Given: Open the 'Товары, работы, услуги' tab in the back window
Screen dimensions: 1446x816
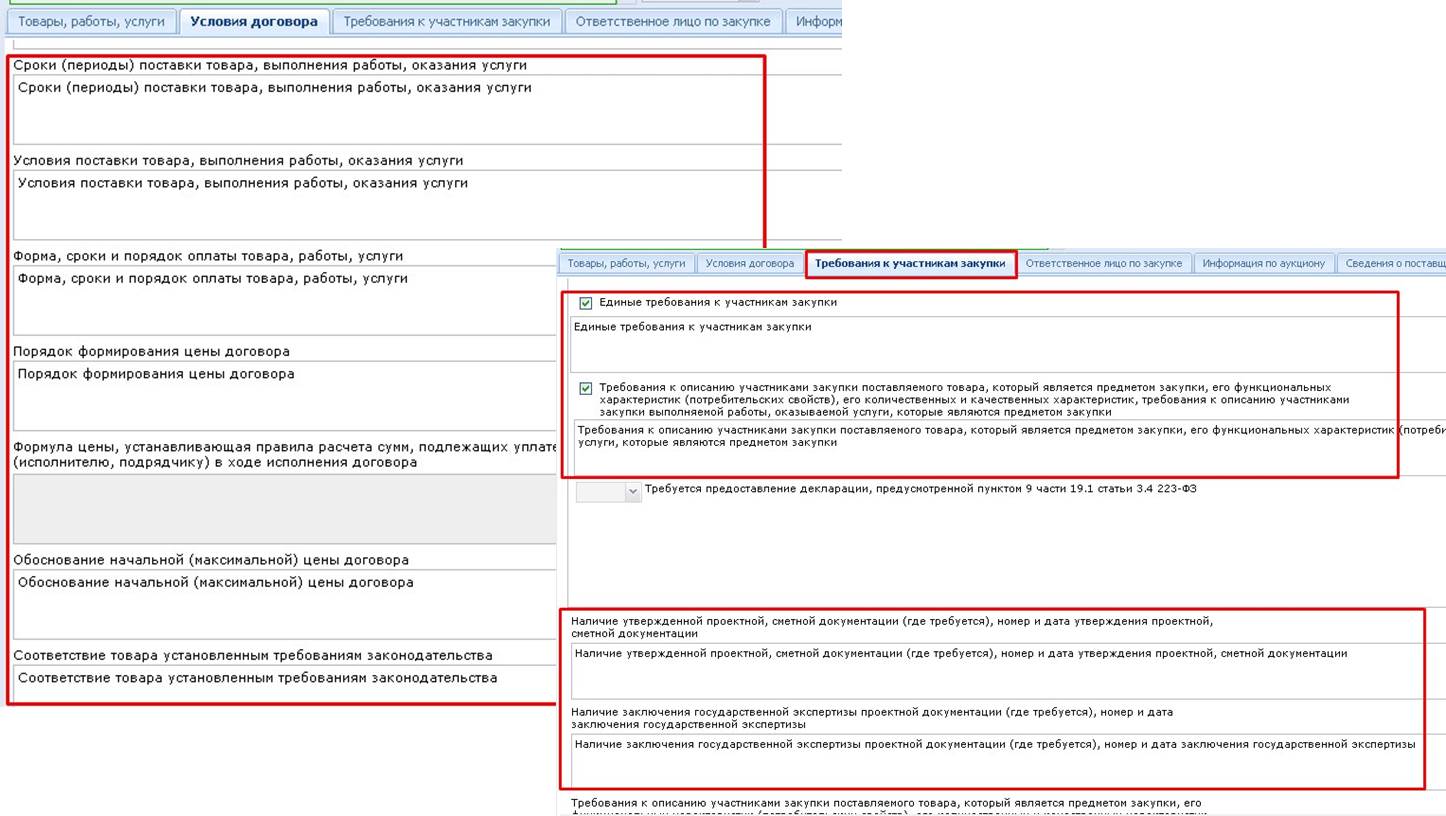Looking at the screenshot, I should [x=92, y=21].
